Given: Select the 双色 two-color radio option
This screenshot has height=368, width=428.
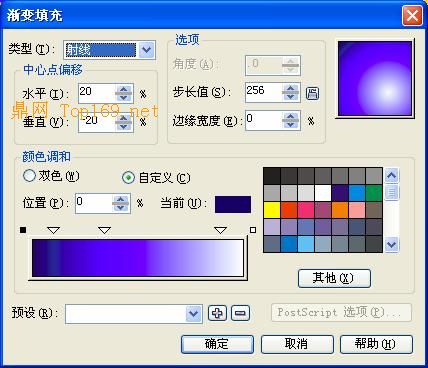Looking at the screenshot, I should [x=29, y=175].
